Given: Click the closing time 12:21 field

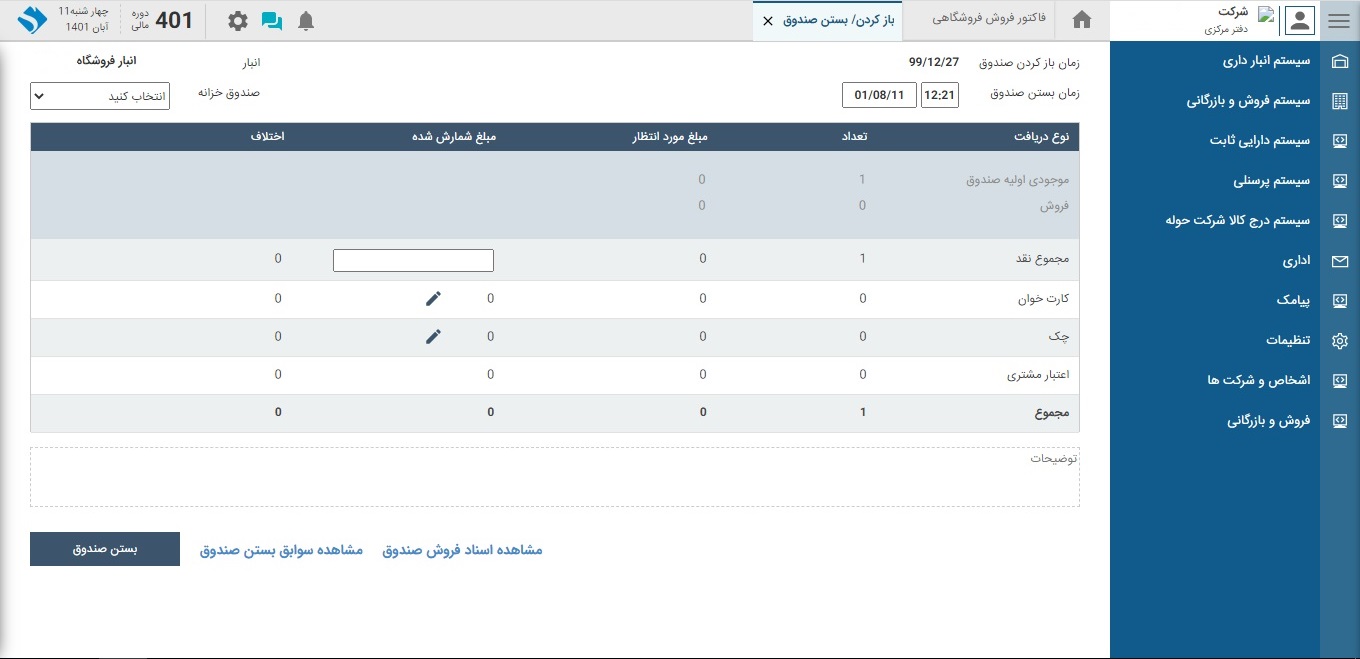Looking at the screenshot, I should pos(939,96).
